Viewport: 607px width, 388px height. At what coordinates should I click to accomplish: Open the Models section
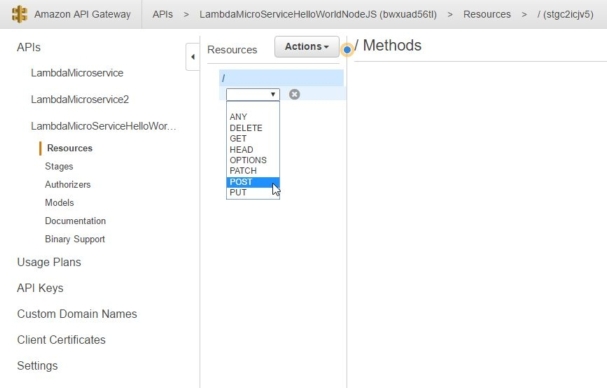(59, 203)
